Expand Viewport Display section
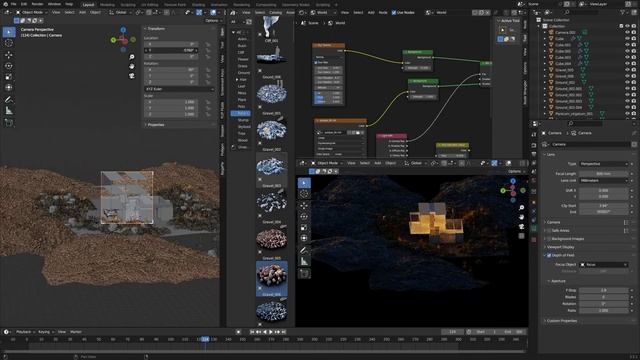This screenshot has height=360, width=640. coord(560,247)
